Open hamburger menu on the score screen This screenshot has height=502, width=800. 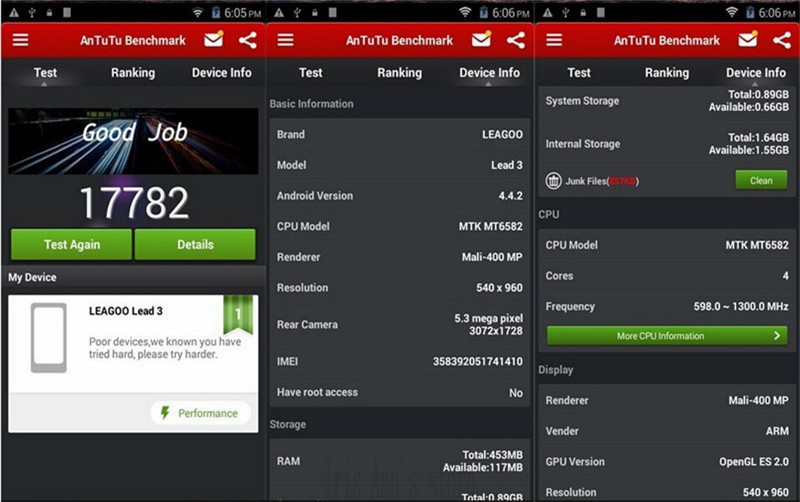tap(20, 41)
